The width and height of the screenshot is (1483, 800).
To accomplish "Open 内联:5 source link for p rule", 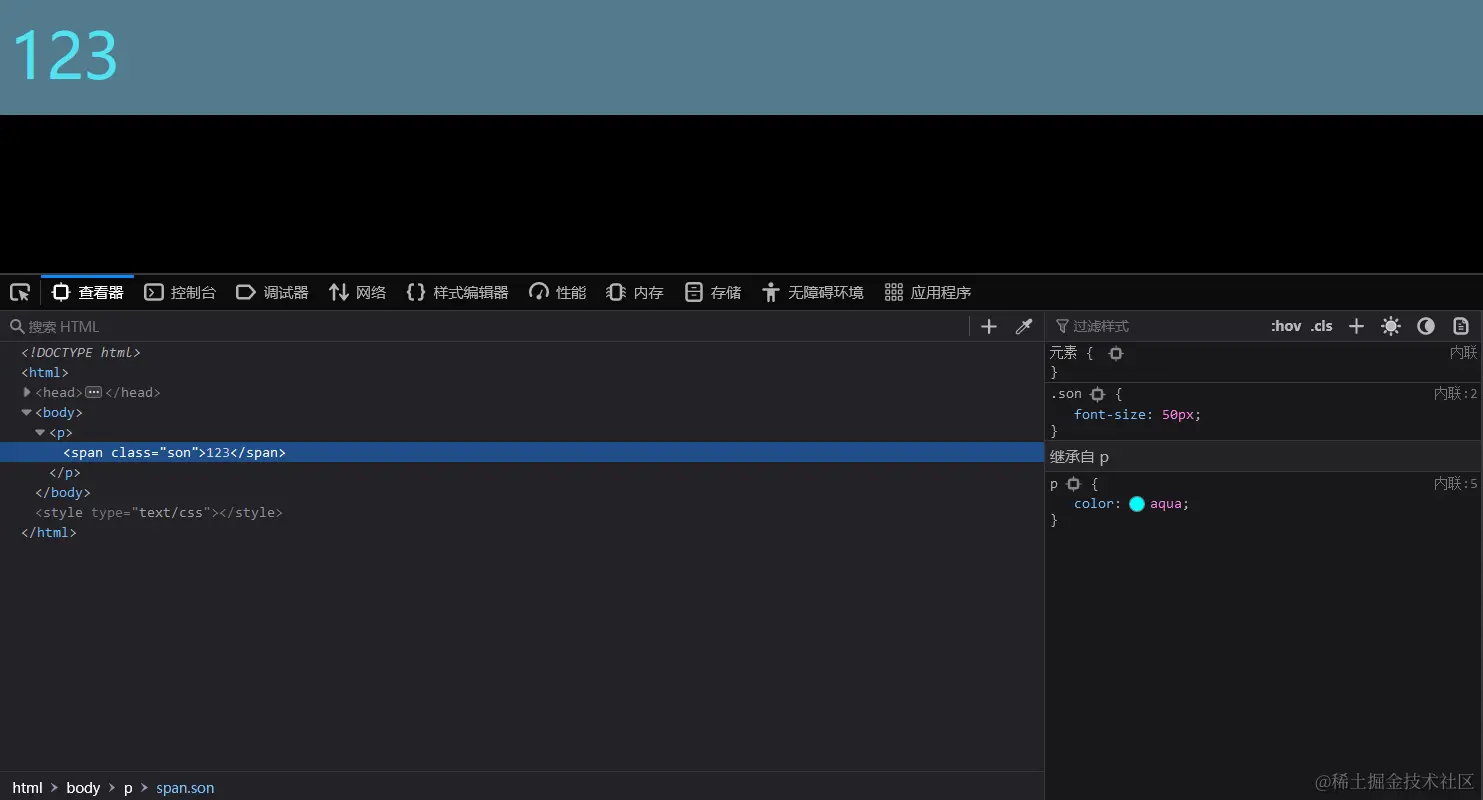I will 1455,484.
